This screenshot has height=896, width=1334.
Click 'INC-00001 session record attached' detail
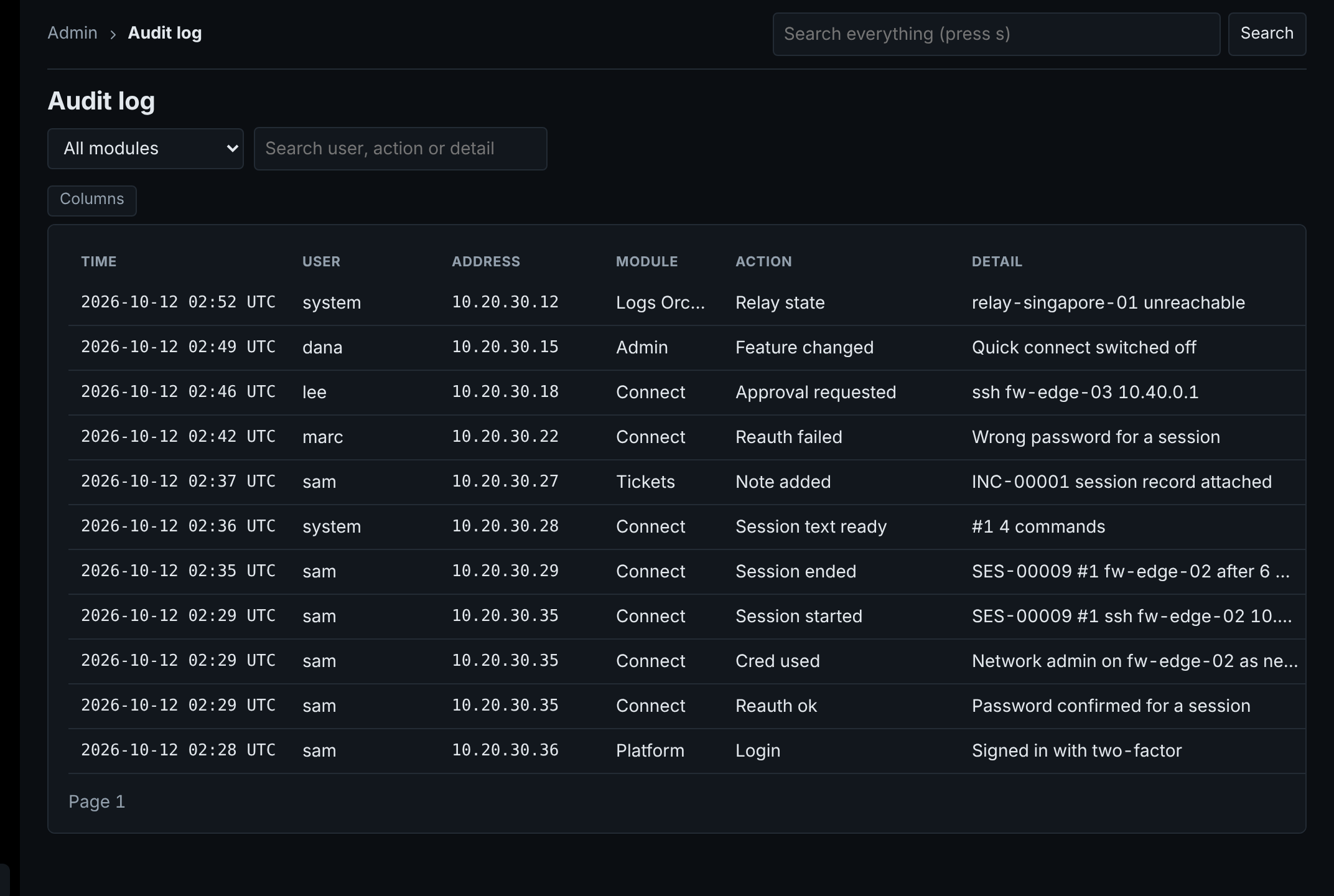pyautogui.click(x=1122, y=482)
